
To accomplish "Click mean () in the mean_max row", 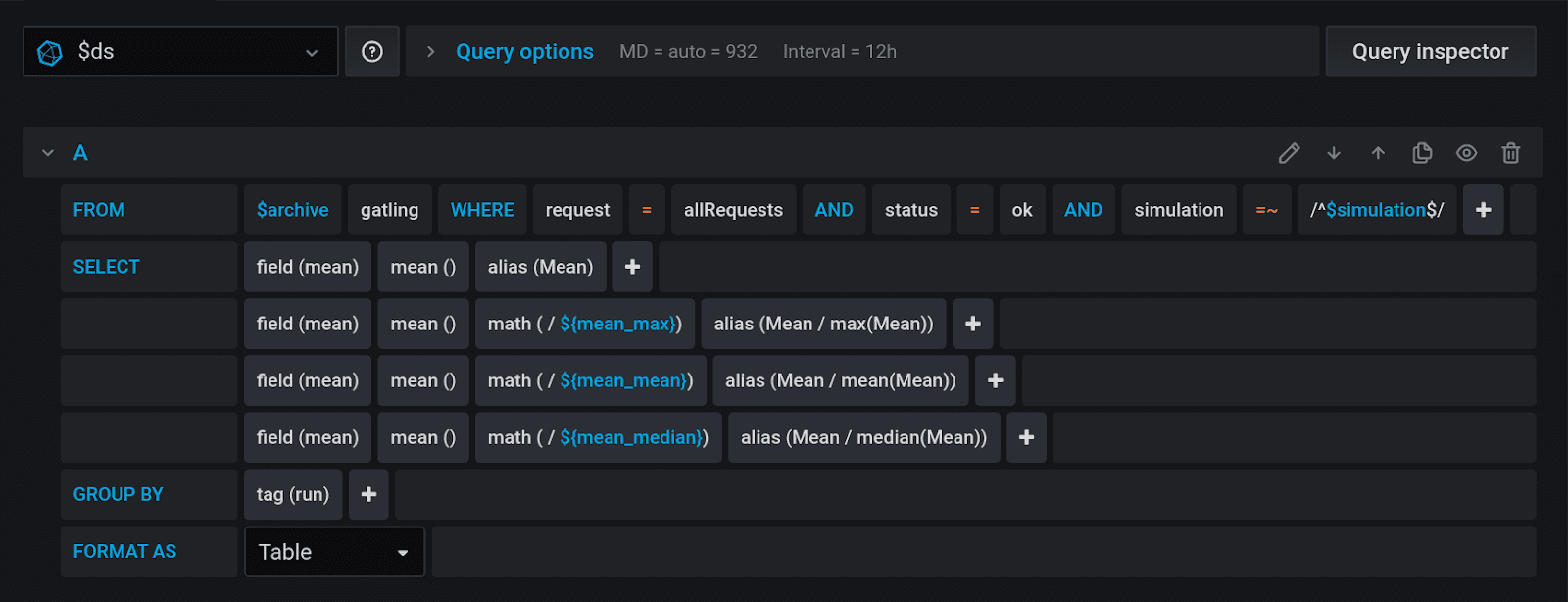I will coord(423,324).
